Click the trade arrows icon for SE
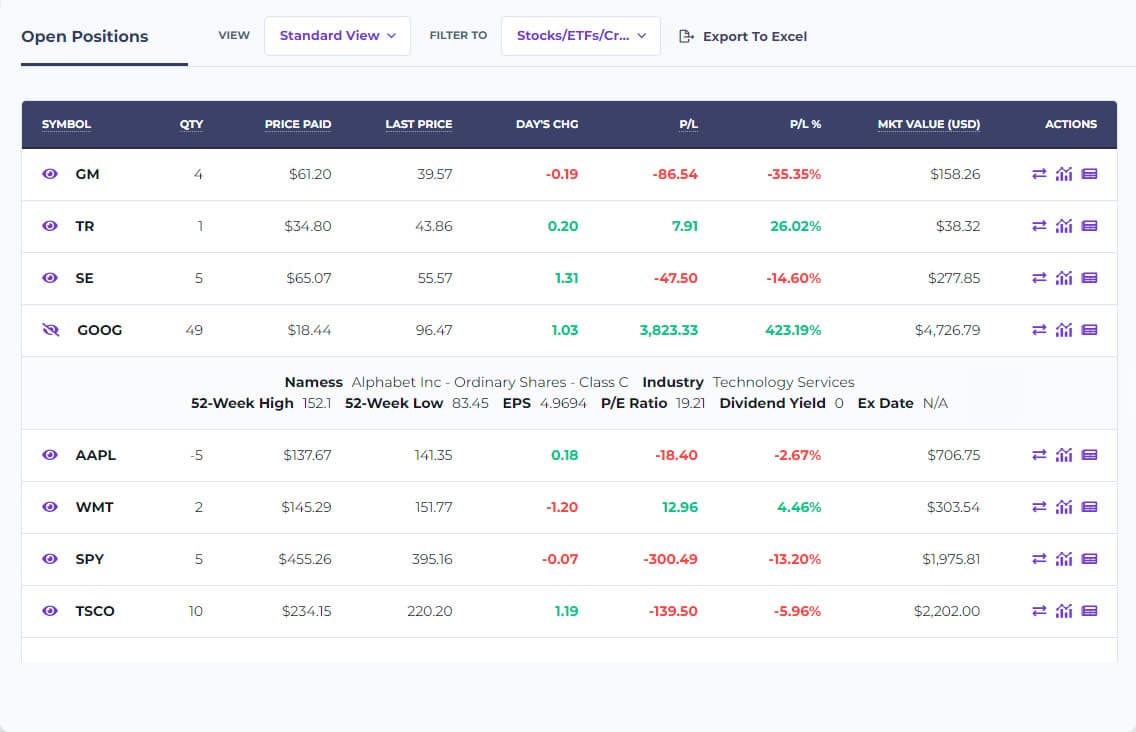Screen dimensions: 1136x732 (x=1039, y=278)
